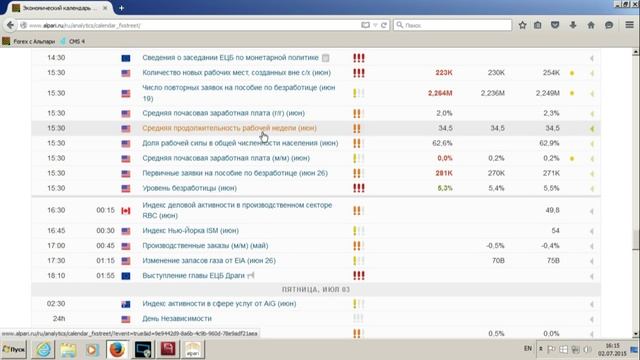Open Internet Explorer from the taskbar
The image size is (640, 360).
[43, 349]
